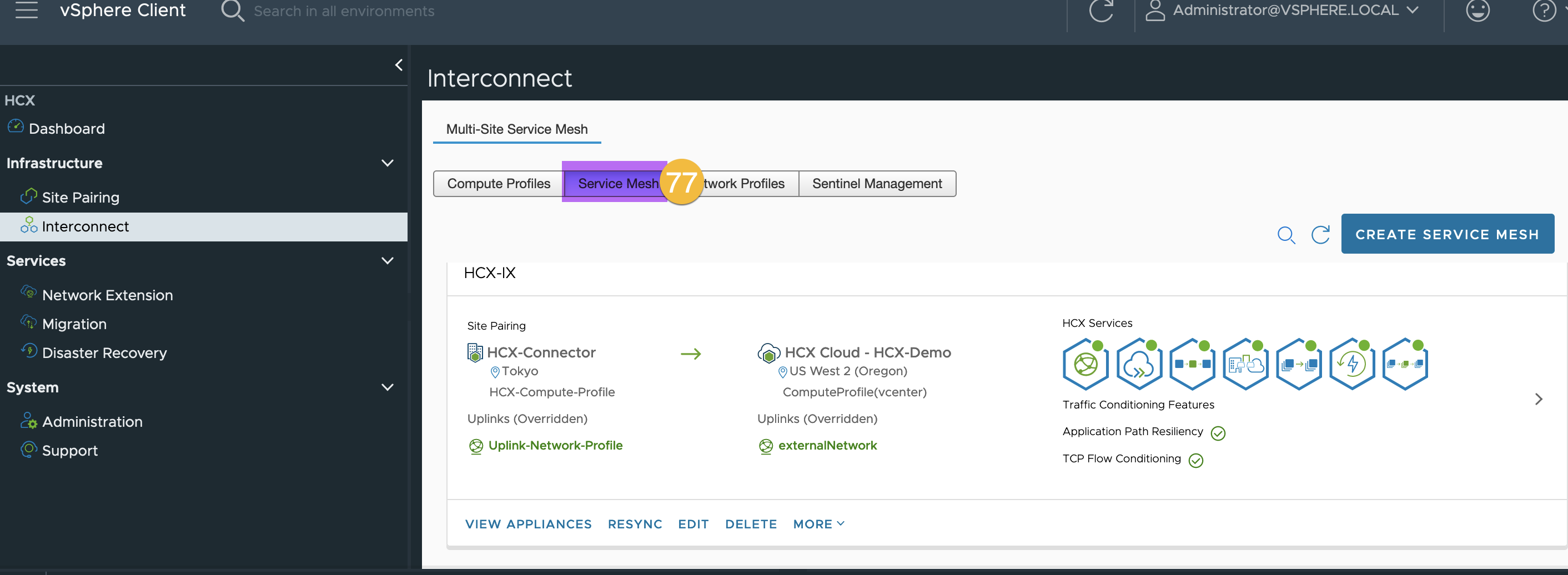This screenshot has height=575, width=1568.
Task: Open the smiley feedback icon
Action: pos(1477,11)
